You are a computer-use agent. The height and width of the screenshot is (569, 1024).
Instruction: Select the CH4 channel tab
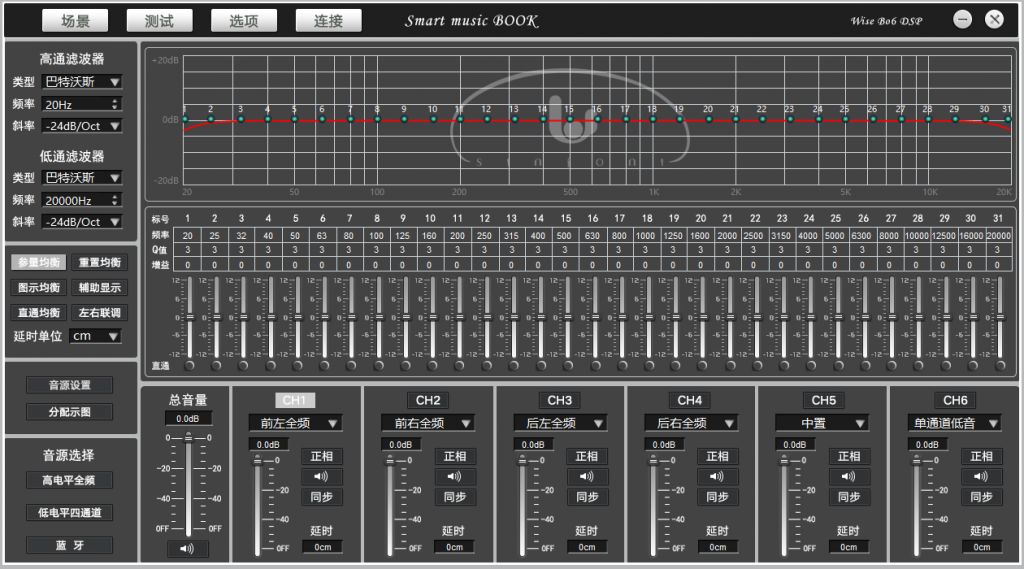(x=690, y=400)
